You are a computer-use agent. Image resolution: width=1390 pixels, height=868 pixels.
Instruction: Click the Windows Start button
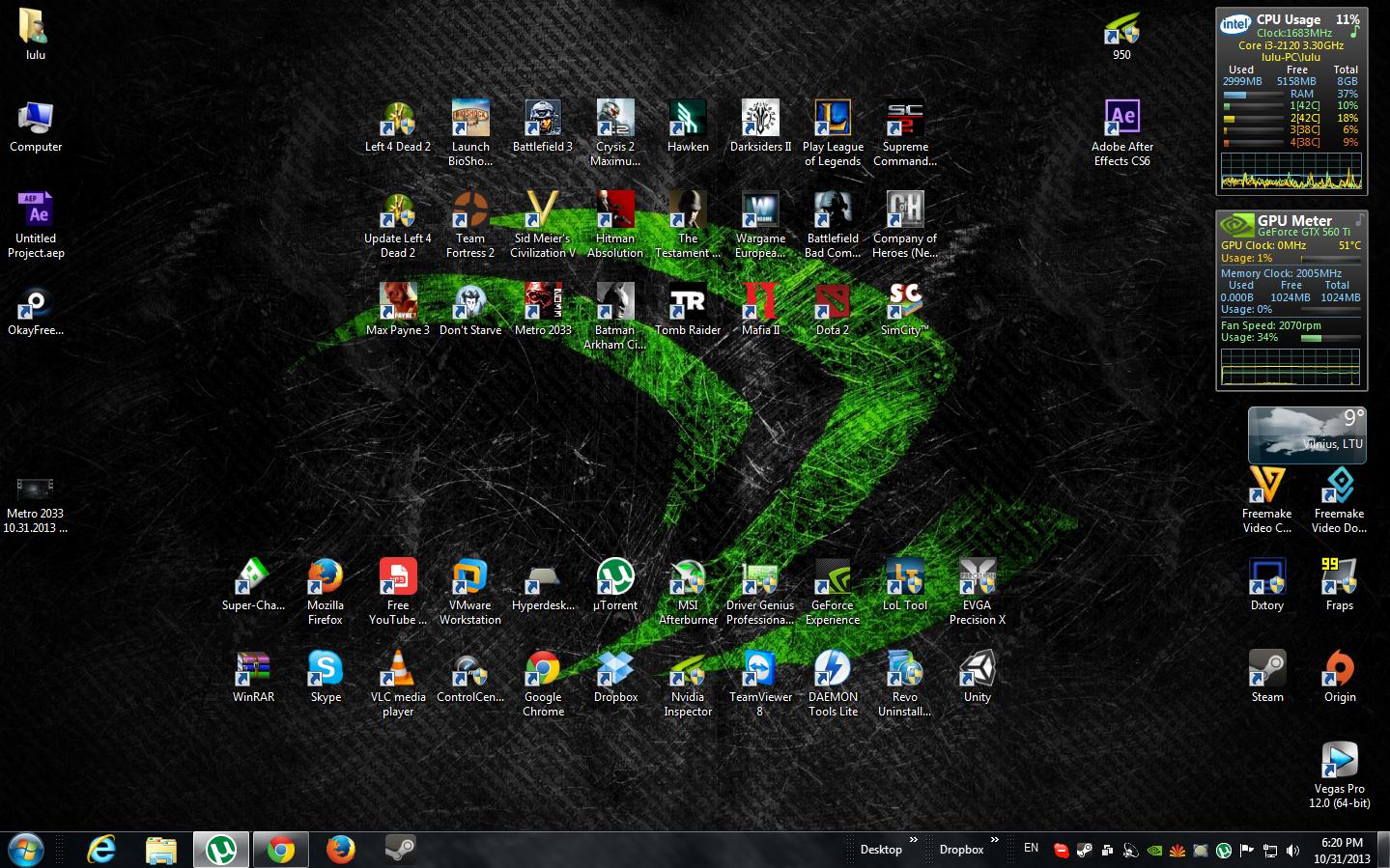point(26,850)
